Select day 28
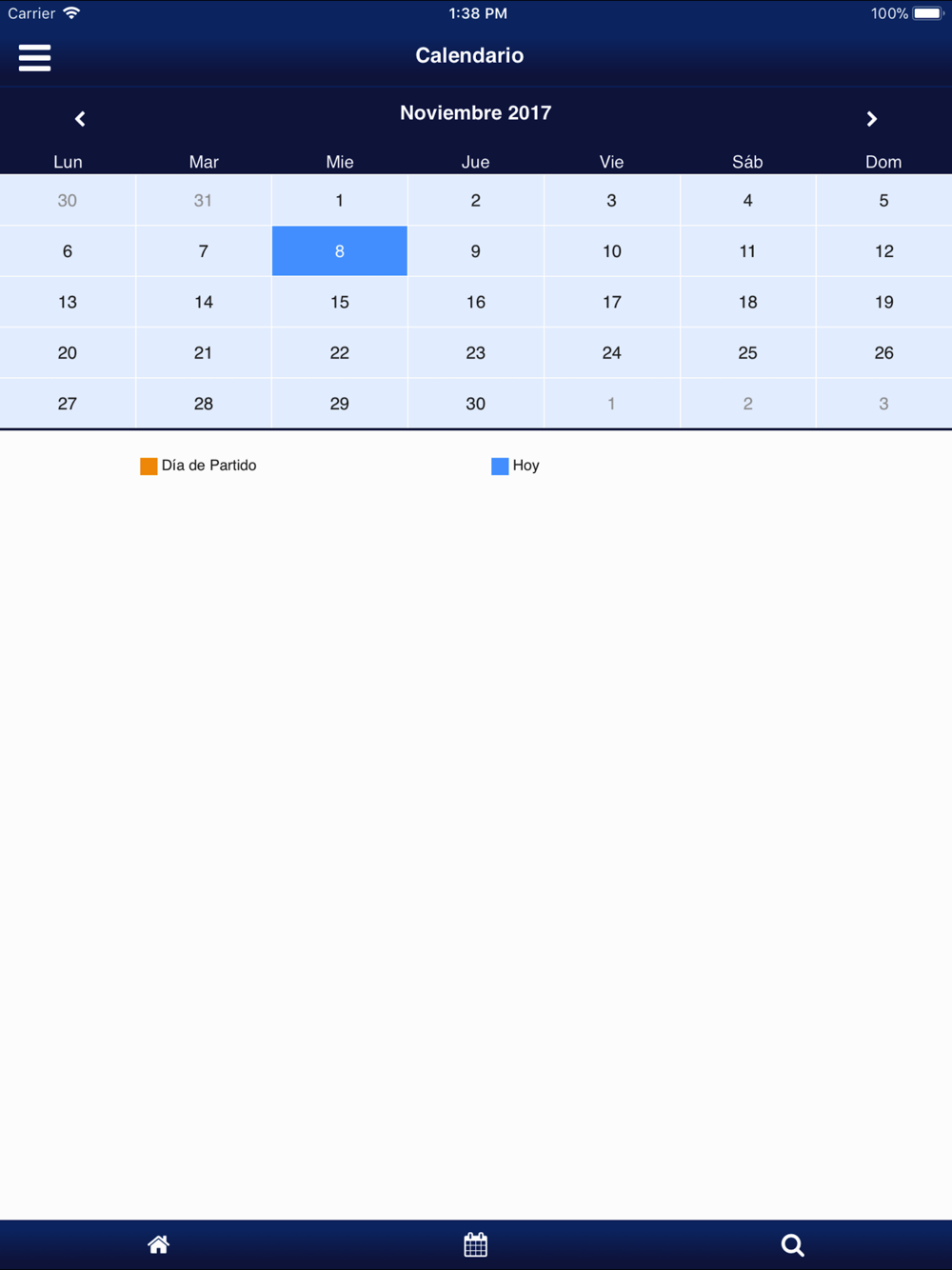This screenshot has width=952, height=1270. 204,404
